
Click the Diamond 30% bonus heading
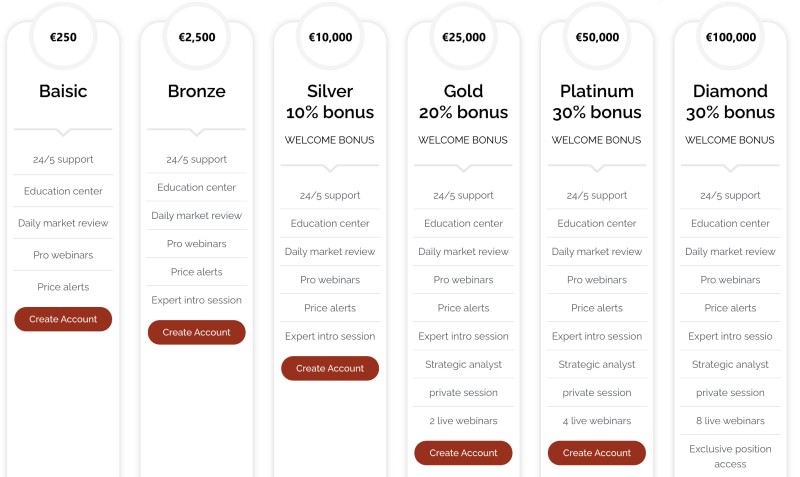[730, 102]
